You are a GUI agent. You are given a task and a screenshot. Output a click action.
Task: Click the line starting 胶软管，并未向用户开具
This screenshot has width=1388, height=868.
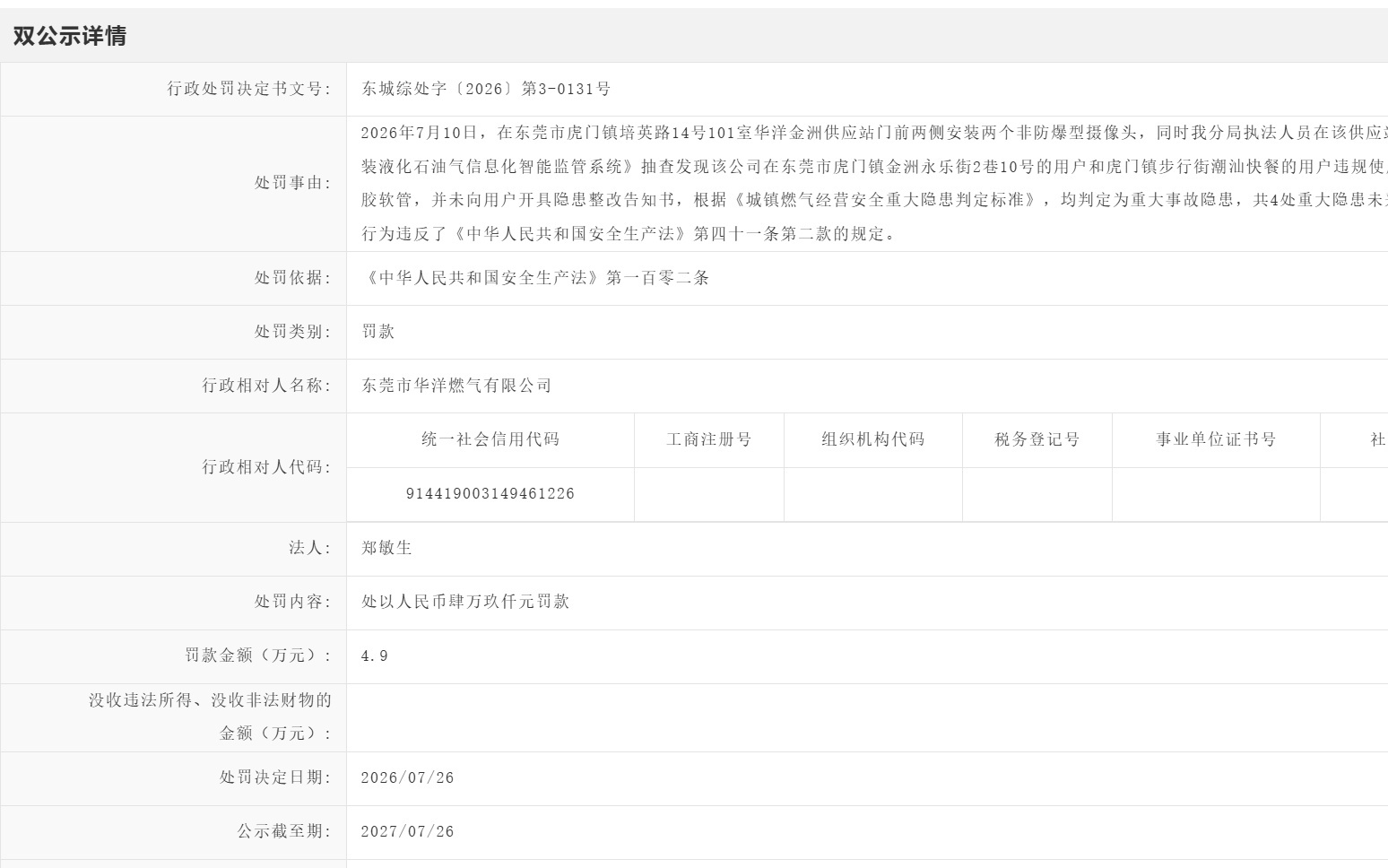click(874, 201)
